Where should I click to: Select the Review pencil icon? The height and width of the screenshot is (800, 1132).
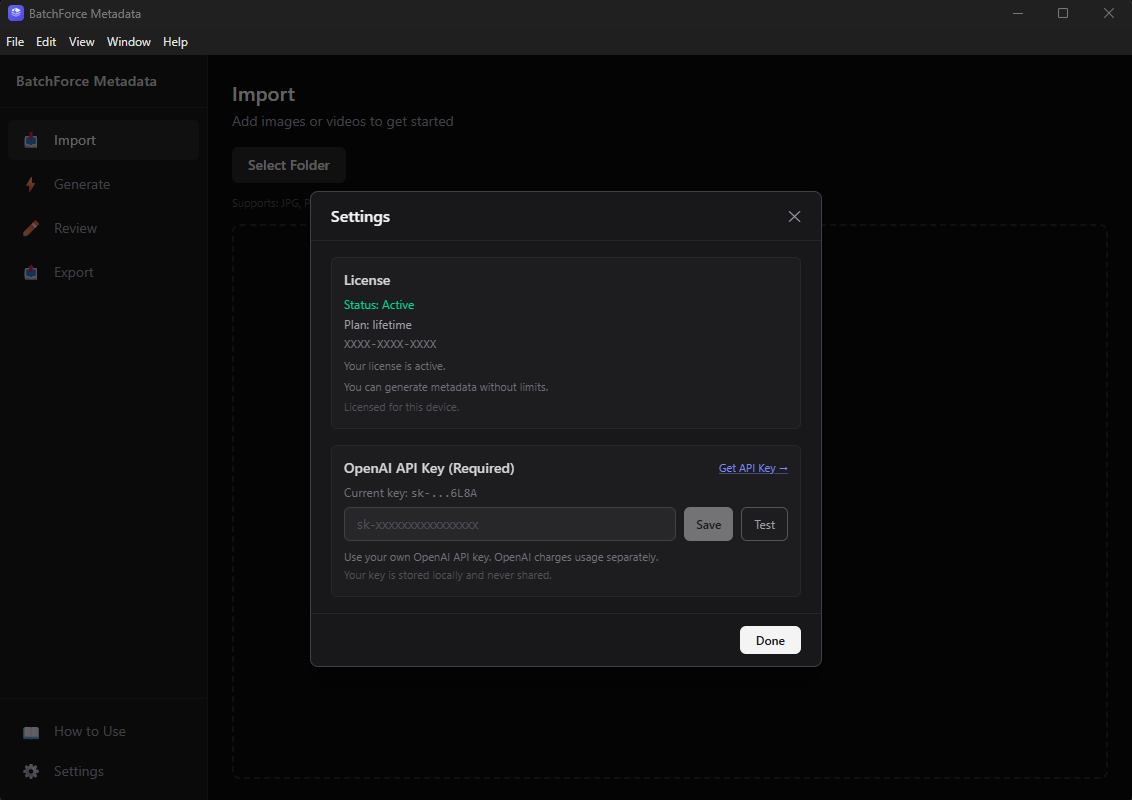coord(30,228)
